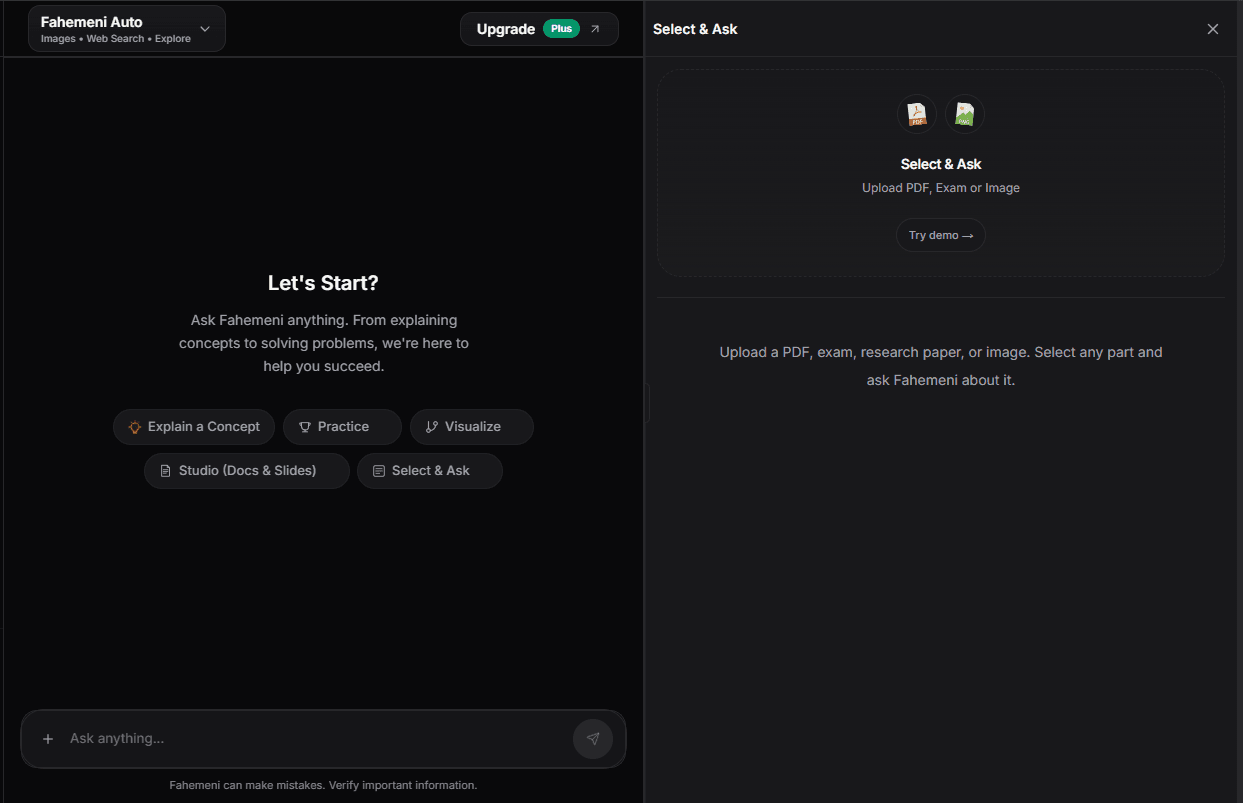Click the 'Upload PDF, Exam or Image' text
Viewport: 1243px width, 803px height.
pos(941,188)
